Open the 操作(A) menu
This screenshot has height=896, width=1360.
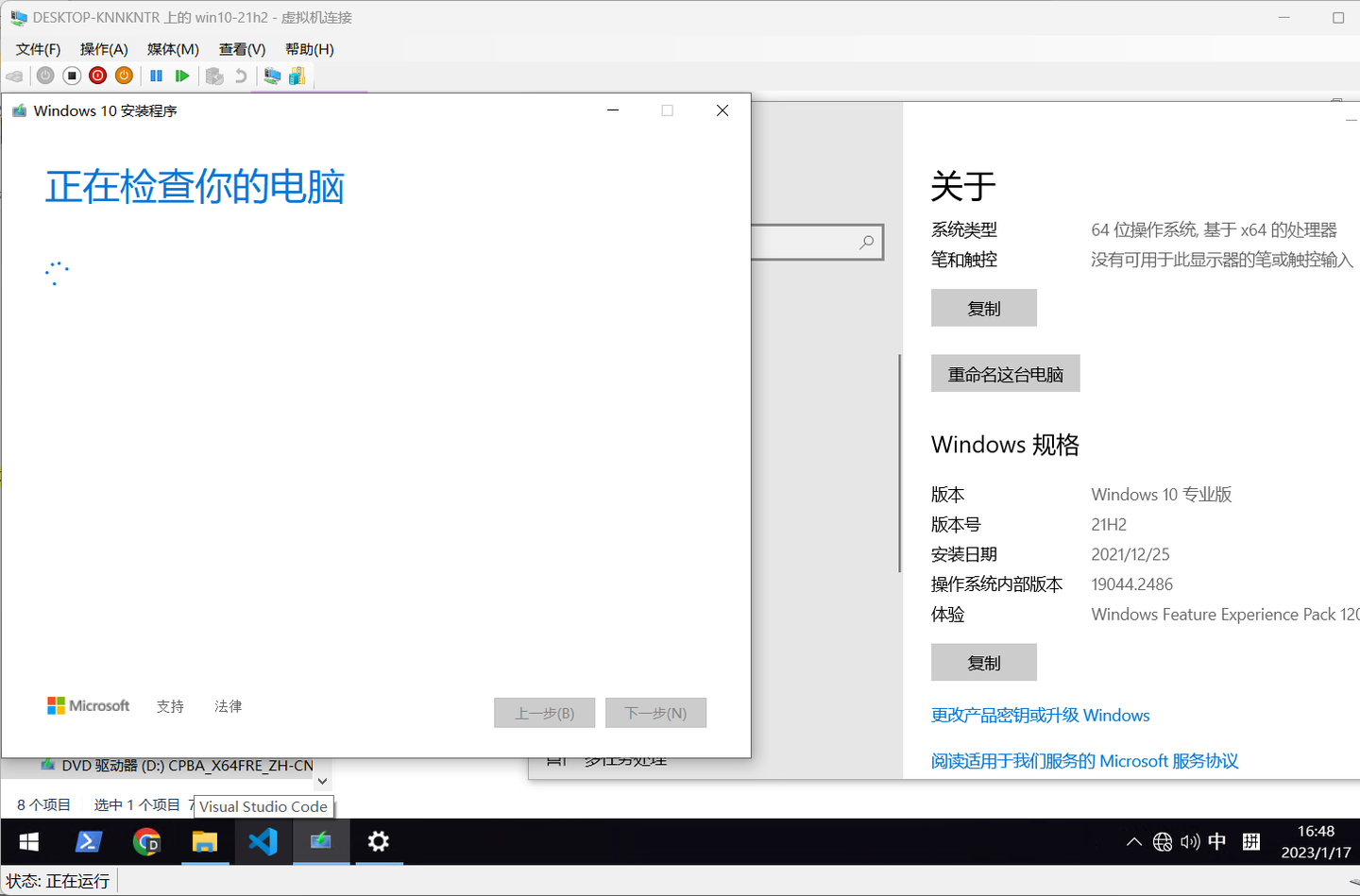[x=104, y=49]
